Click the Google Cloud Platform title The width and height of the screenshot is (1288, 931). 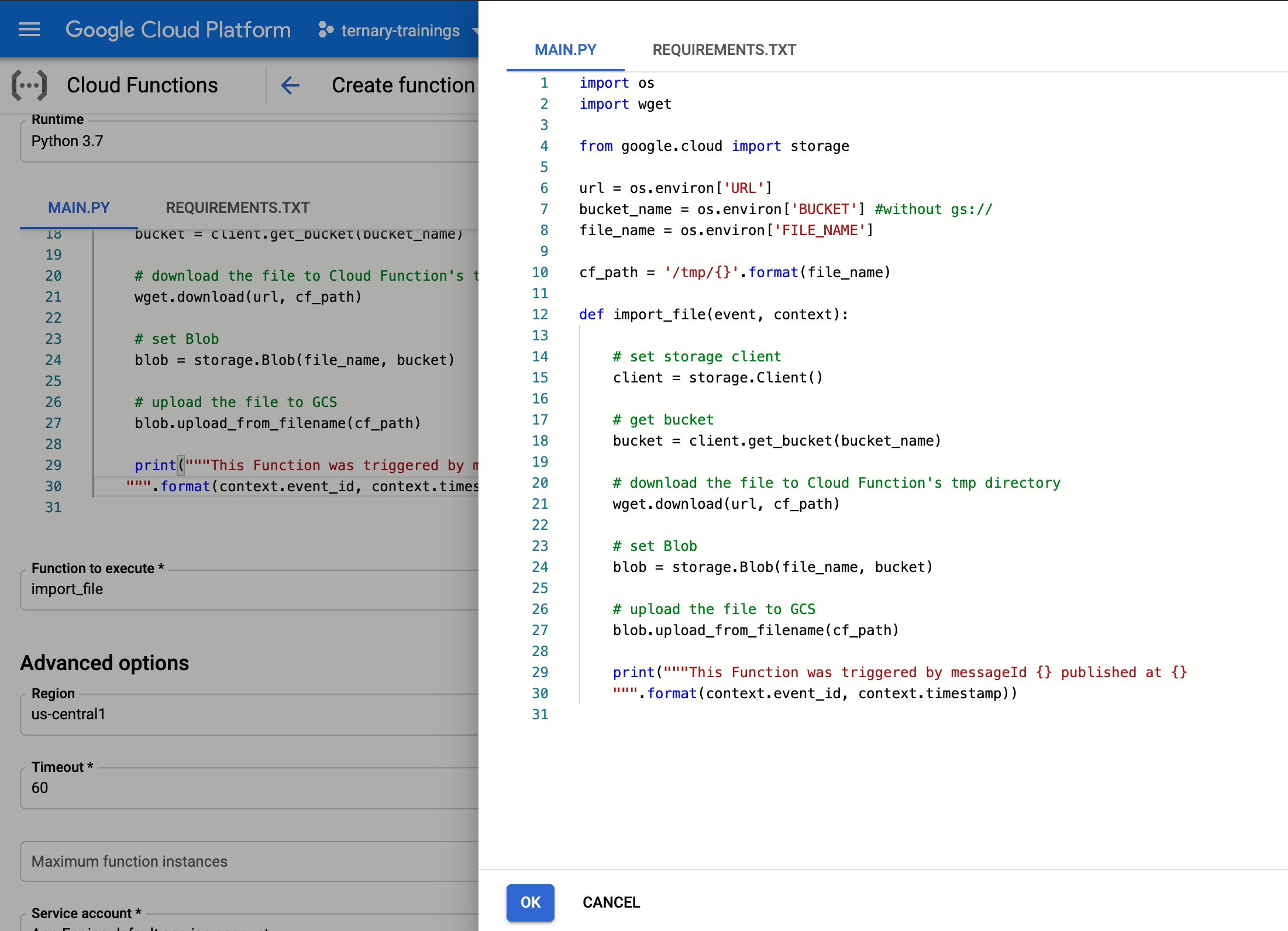click(178, 30)
